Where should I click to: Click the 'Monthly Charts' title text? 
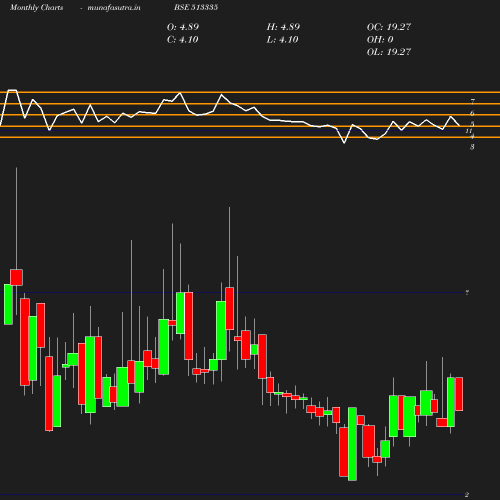(36, 7)
